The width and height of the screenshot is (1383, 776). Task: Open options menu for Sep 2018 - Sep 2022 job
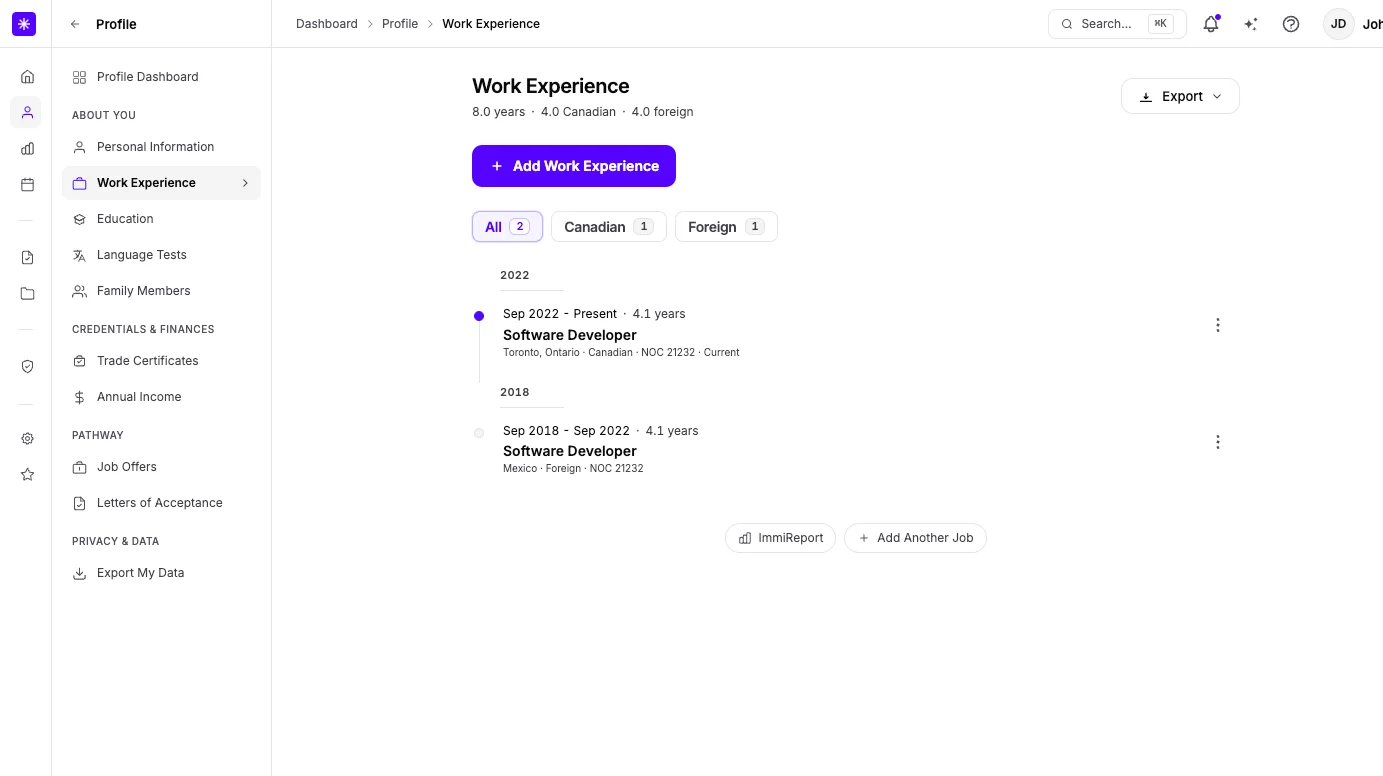1218,442
